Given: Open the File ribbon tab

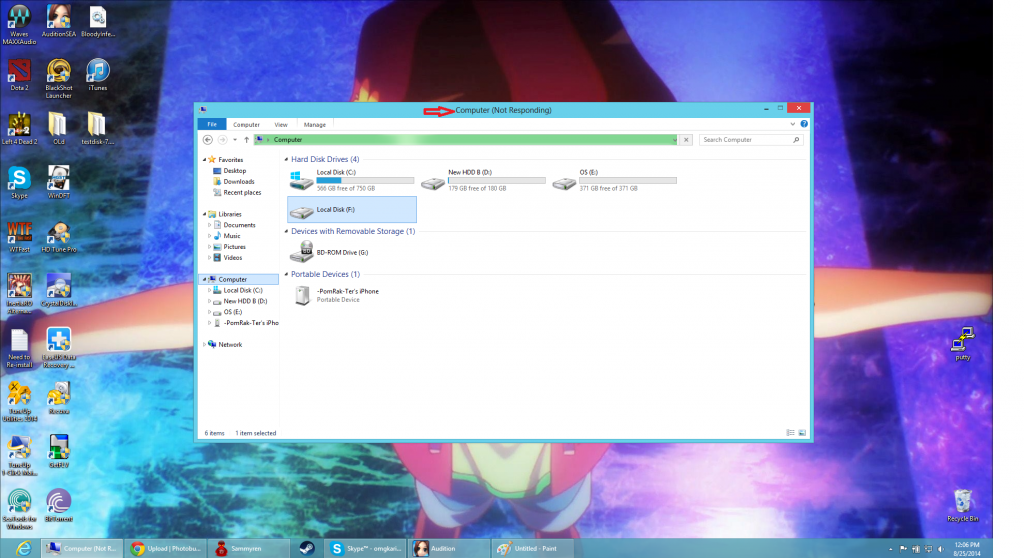Looking at the screenshot, I should pyautogui.click(x=212, y=124).
